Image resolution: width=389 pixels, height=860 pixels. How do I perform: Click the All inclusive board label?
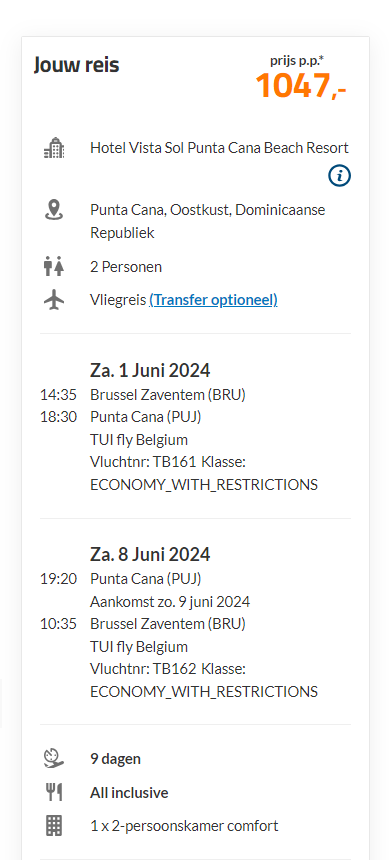pos(129,793)
